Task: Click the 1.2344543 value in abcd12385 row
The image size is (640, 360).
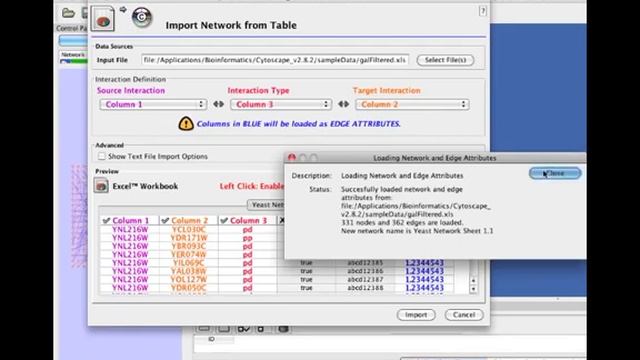Action: 424,263
